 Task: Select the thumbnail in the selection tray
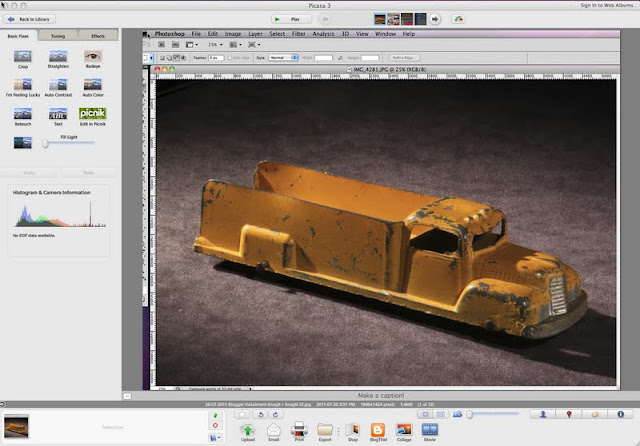tap(18, 428)
